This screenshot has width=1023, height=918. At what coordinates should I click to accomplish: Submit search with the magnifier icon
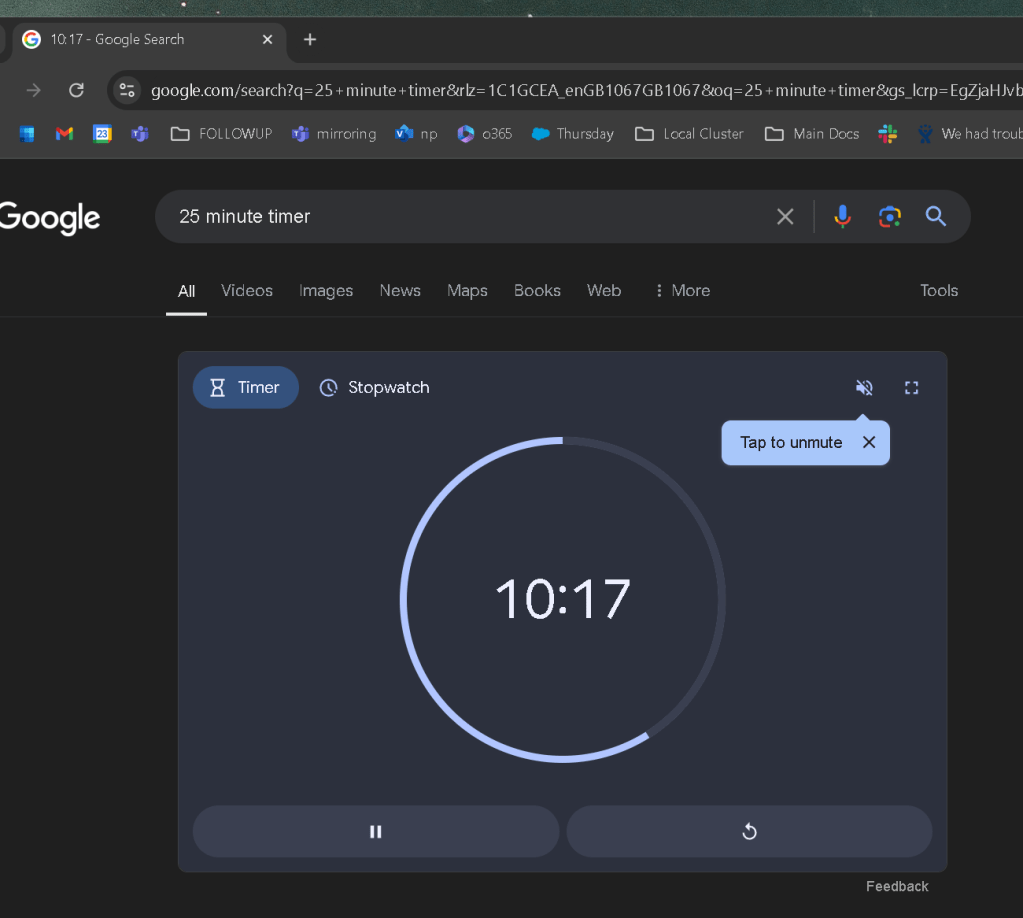pos(936,217)
